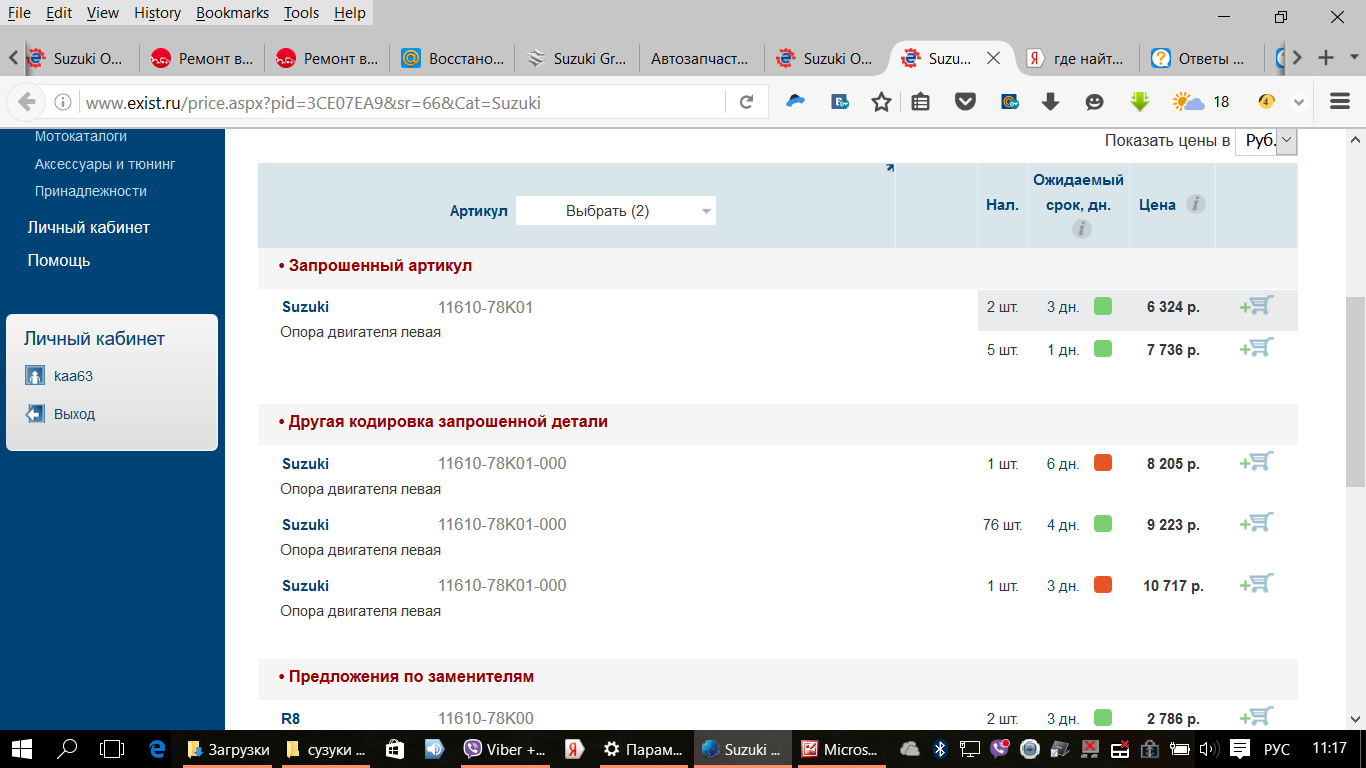
Task: Open Viber from taskbar
Action: pos(507,749)
